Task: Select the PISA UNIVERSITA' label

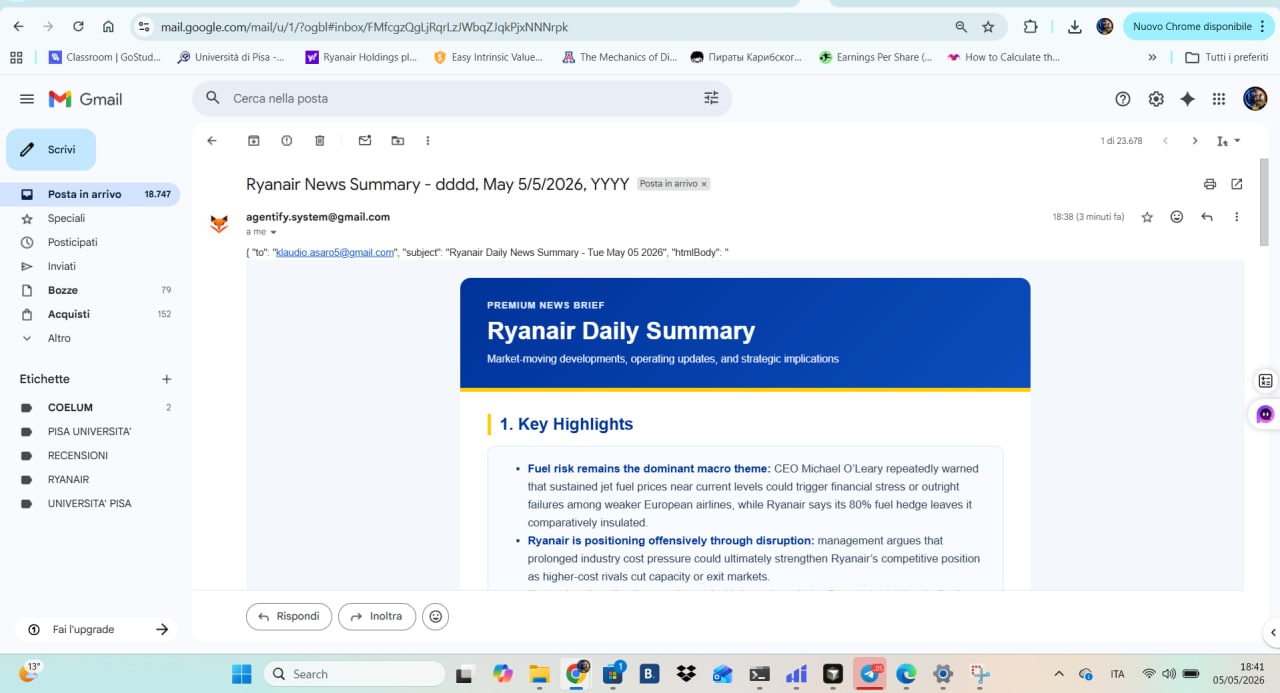Action: coord(90,431)
